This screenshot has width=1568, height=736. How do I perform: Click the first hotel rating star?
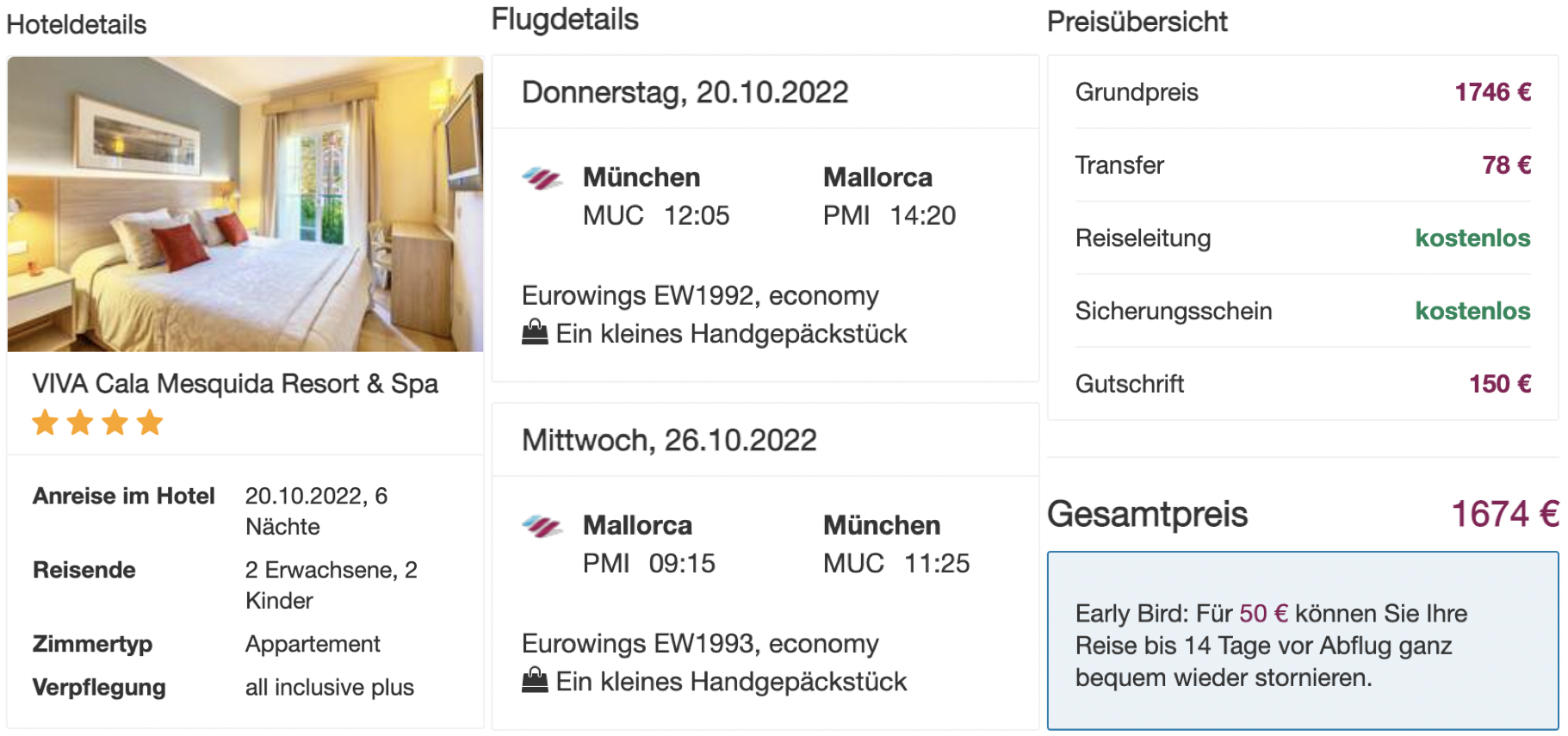[46, 423]
